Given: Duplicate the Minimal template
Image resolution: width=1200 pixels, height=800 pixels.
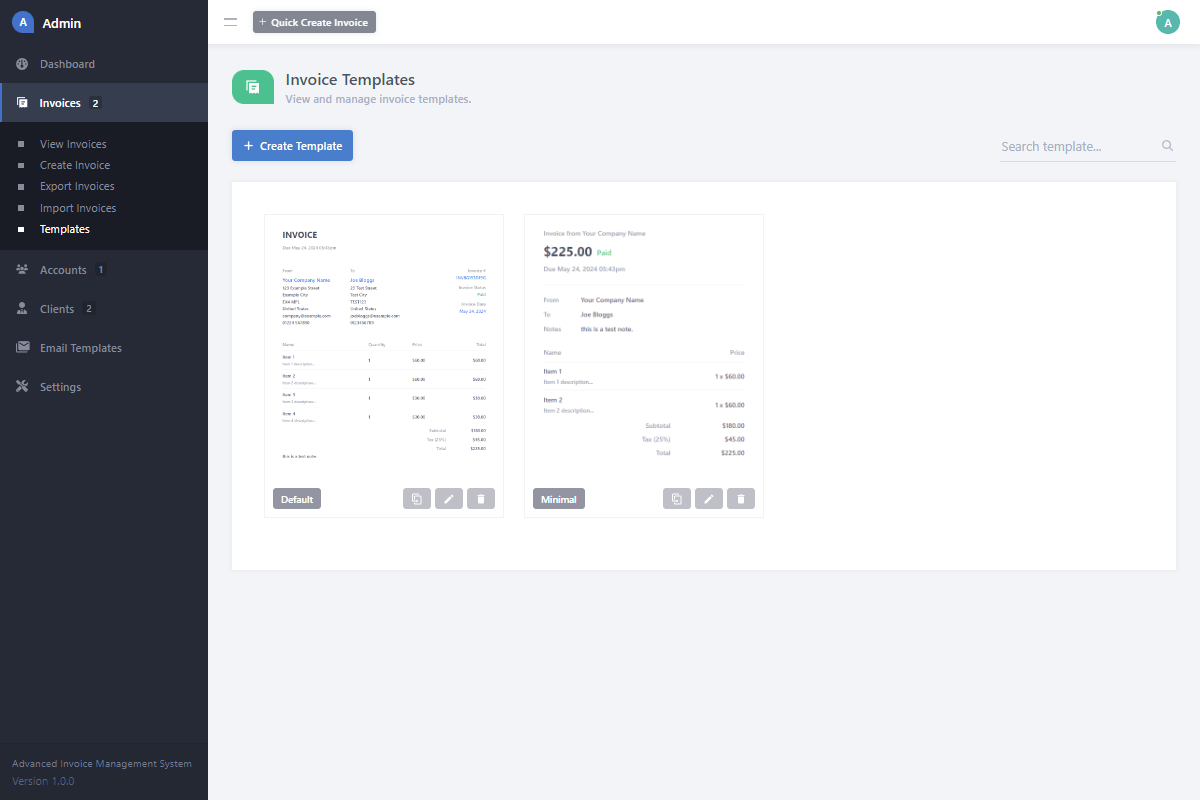Looking at the screenshot, I should tap(677, 499).
